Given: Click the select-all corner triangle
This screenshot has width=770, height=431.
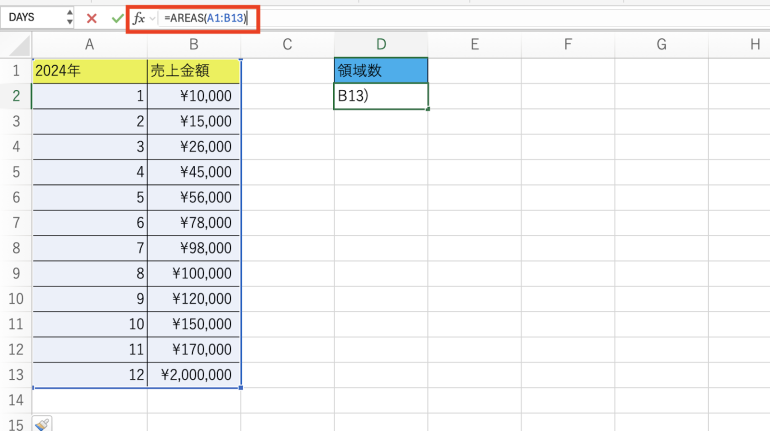Looking at the screenshot, I should click(x=20, y=47).
